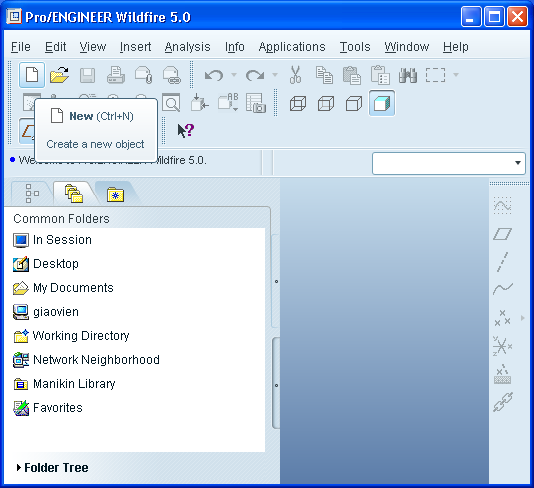Click the datum curve tool icon

[x=502, y=289]
